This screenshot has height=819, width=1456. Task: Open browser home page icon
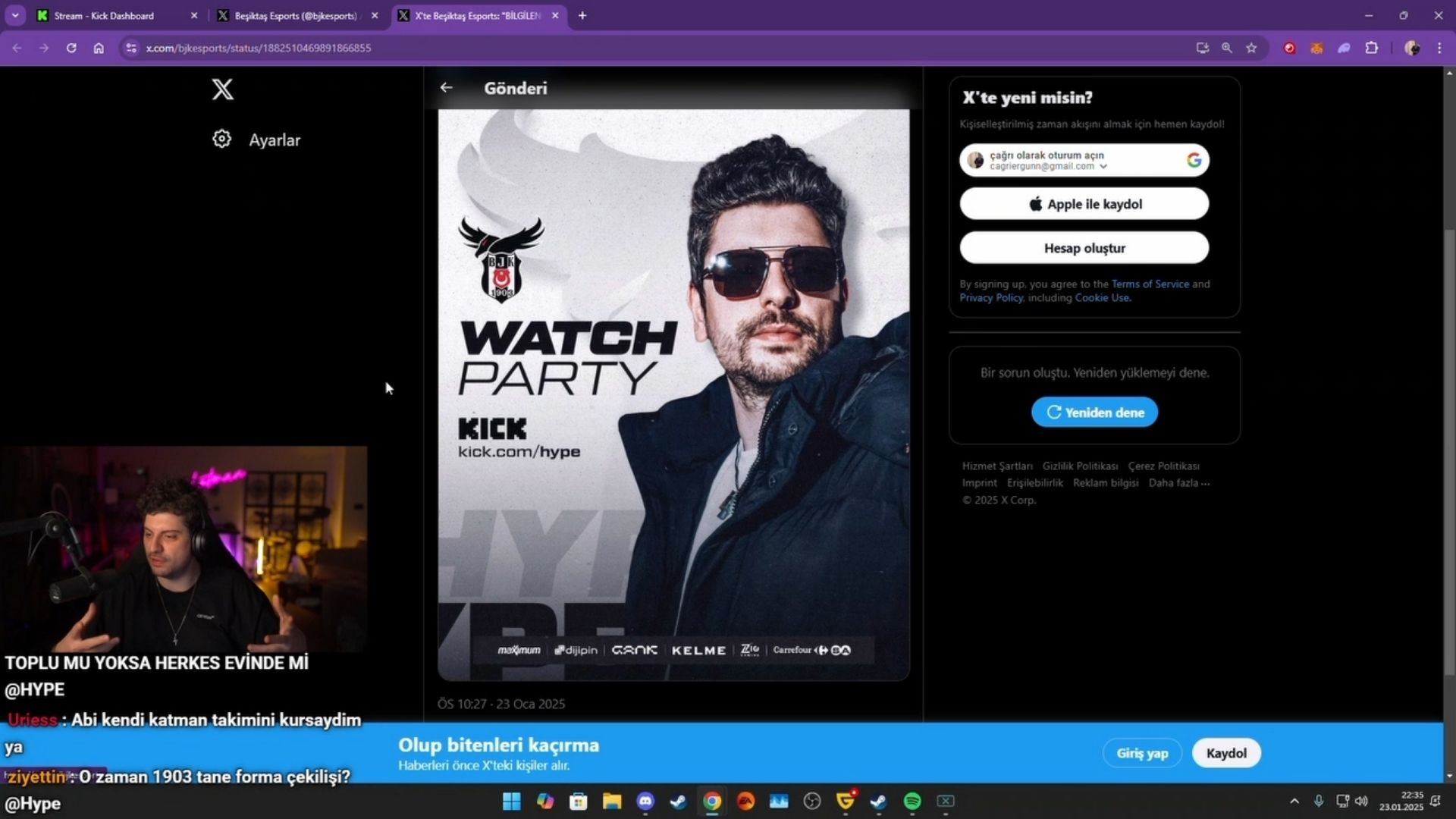click(x=99, y=48)
